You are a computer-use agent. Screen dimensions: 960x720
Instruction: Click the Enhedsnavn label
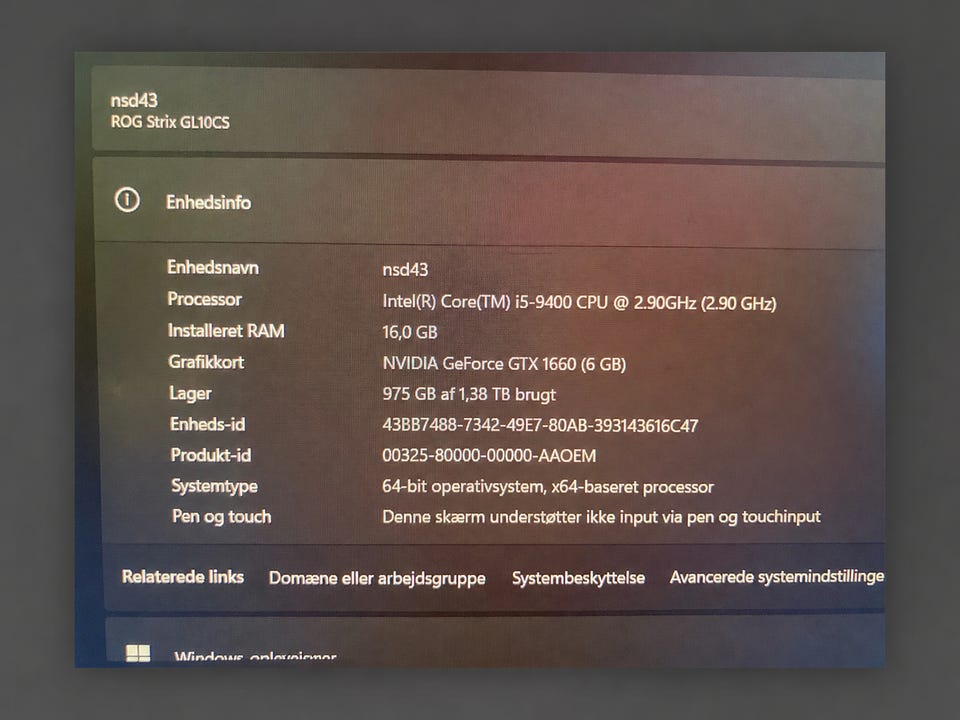coord(213,268)
